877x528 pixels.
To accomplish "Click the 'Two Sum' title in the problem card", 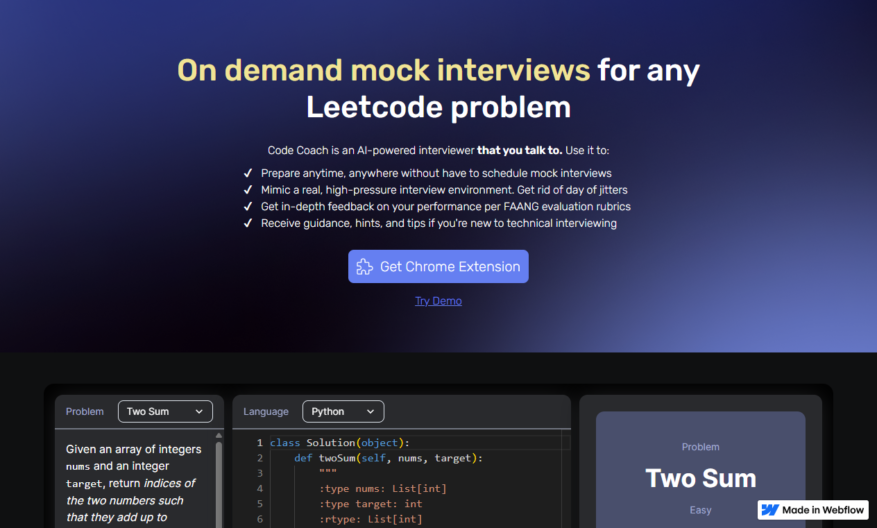I will point(700,478).
